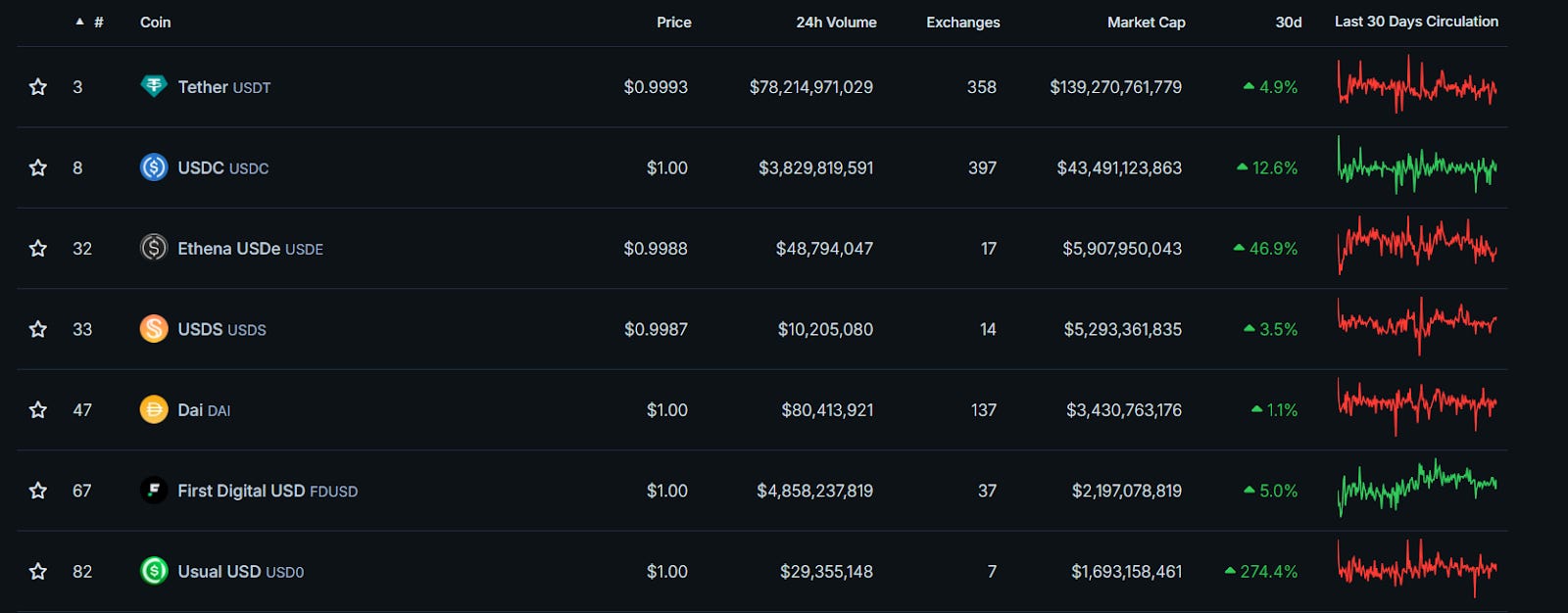Click the USDS coin logo
This screenshot has width=1568, height=613.
[154, 329]
